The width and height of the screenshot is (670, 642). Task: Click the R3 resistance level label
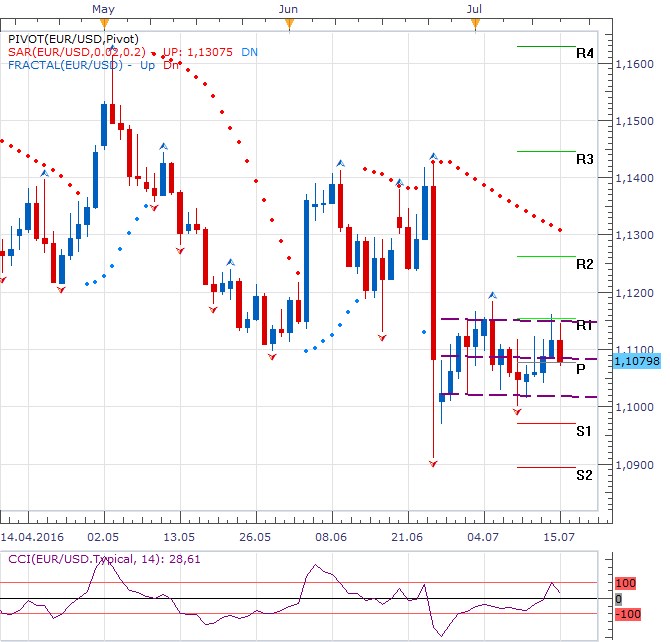coord(585,159)
